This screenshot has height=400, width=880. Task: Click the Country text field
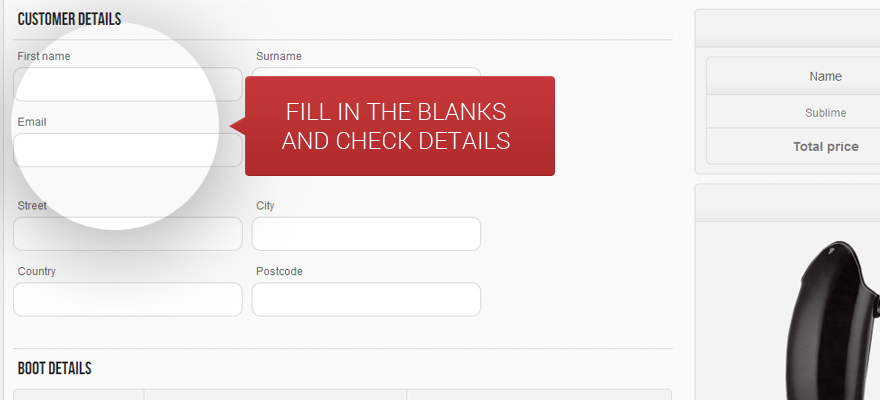pos(128,300)
